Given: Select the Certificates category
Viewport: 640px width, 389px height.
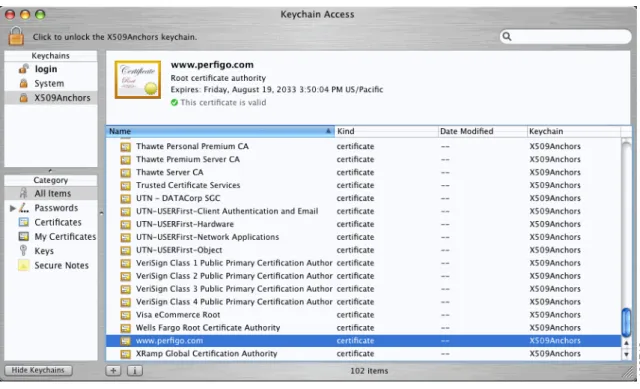Looking at the screenshot, I should [x=51, y=222].
